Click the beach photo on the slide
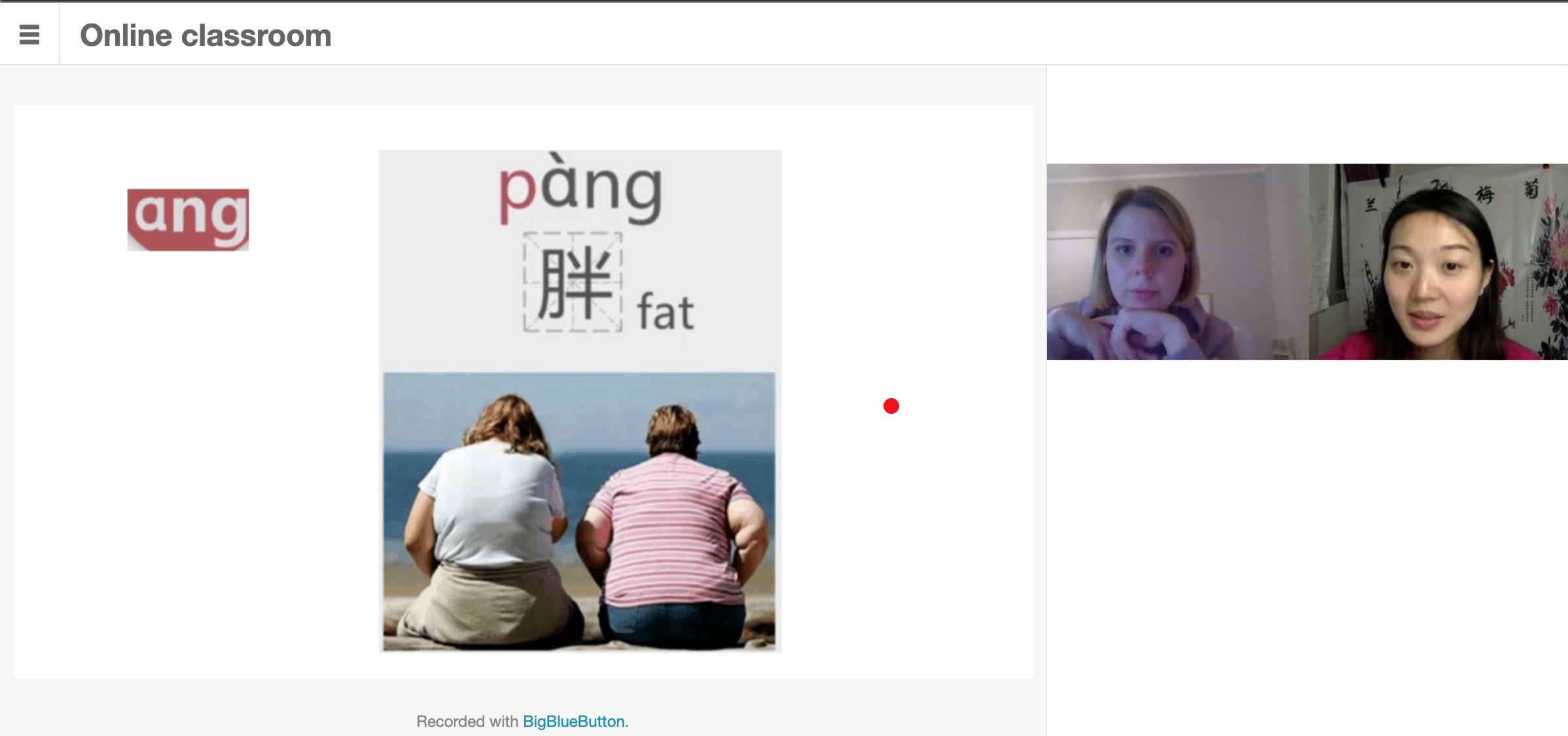 [579, 511]
